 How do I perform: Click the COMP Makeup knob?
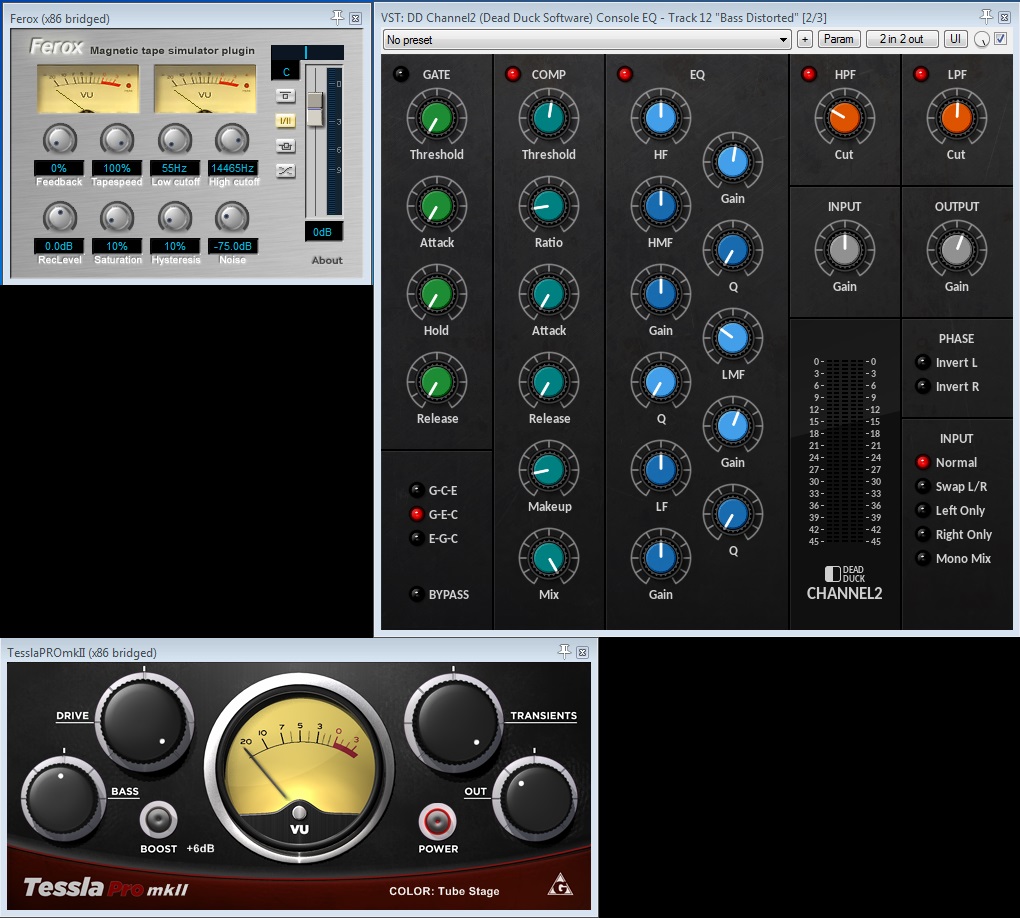[548, 470]
